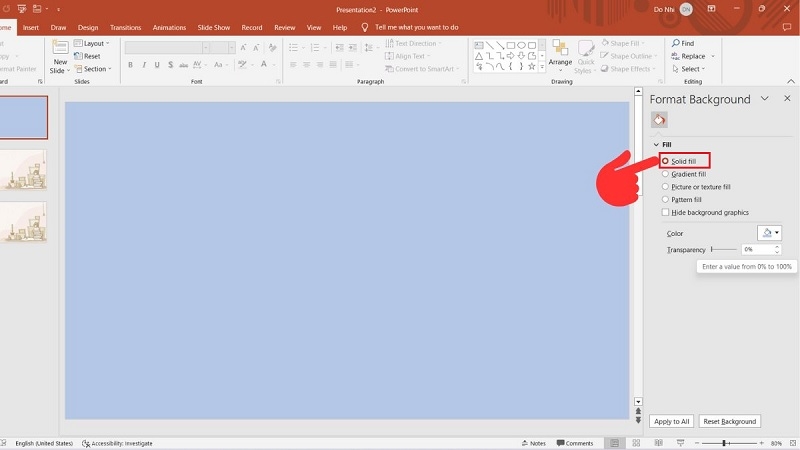Decrease font size with the smaller A icon

[x=256, y=47]
